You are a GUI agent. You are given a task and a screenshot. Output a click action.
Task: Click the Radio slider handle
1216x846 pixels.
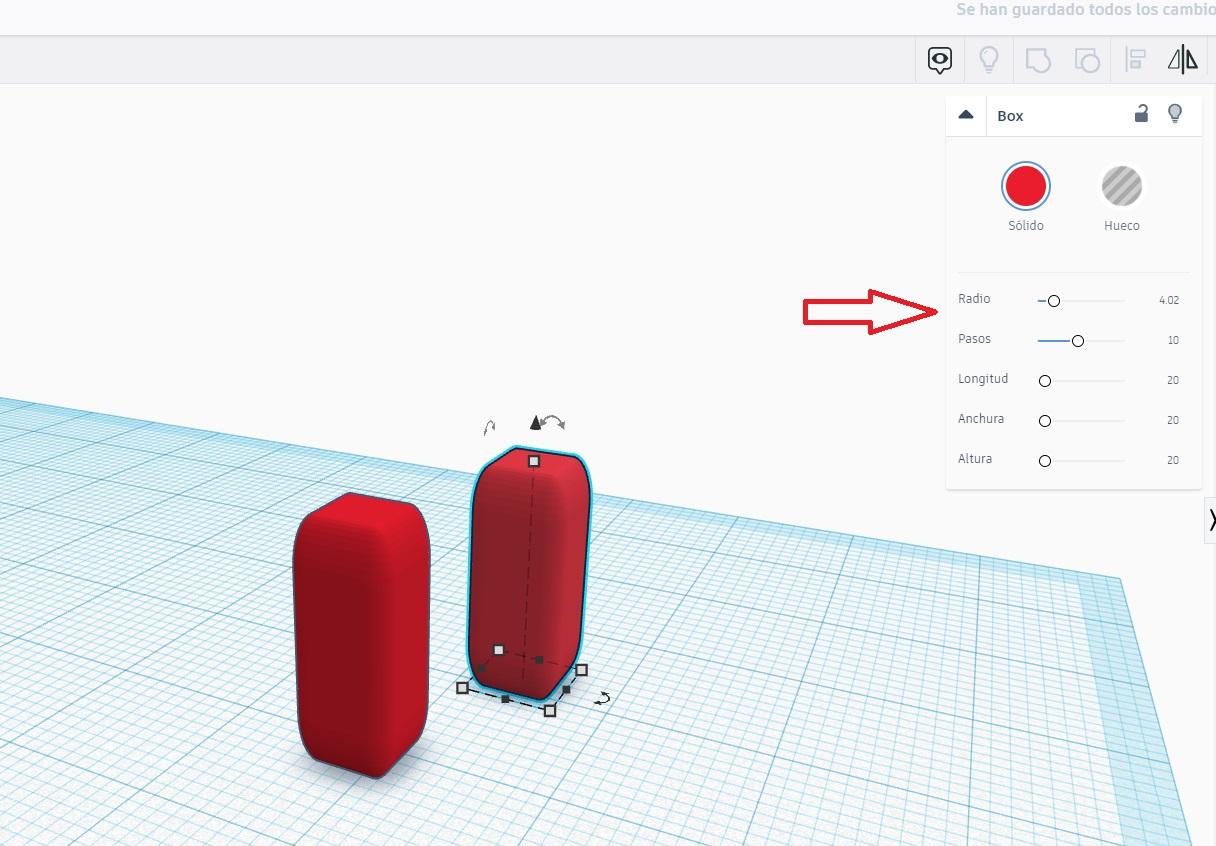[x=1053, y=301]
